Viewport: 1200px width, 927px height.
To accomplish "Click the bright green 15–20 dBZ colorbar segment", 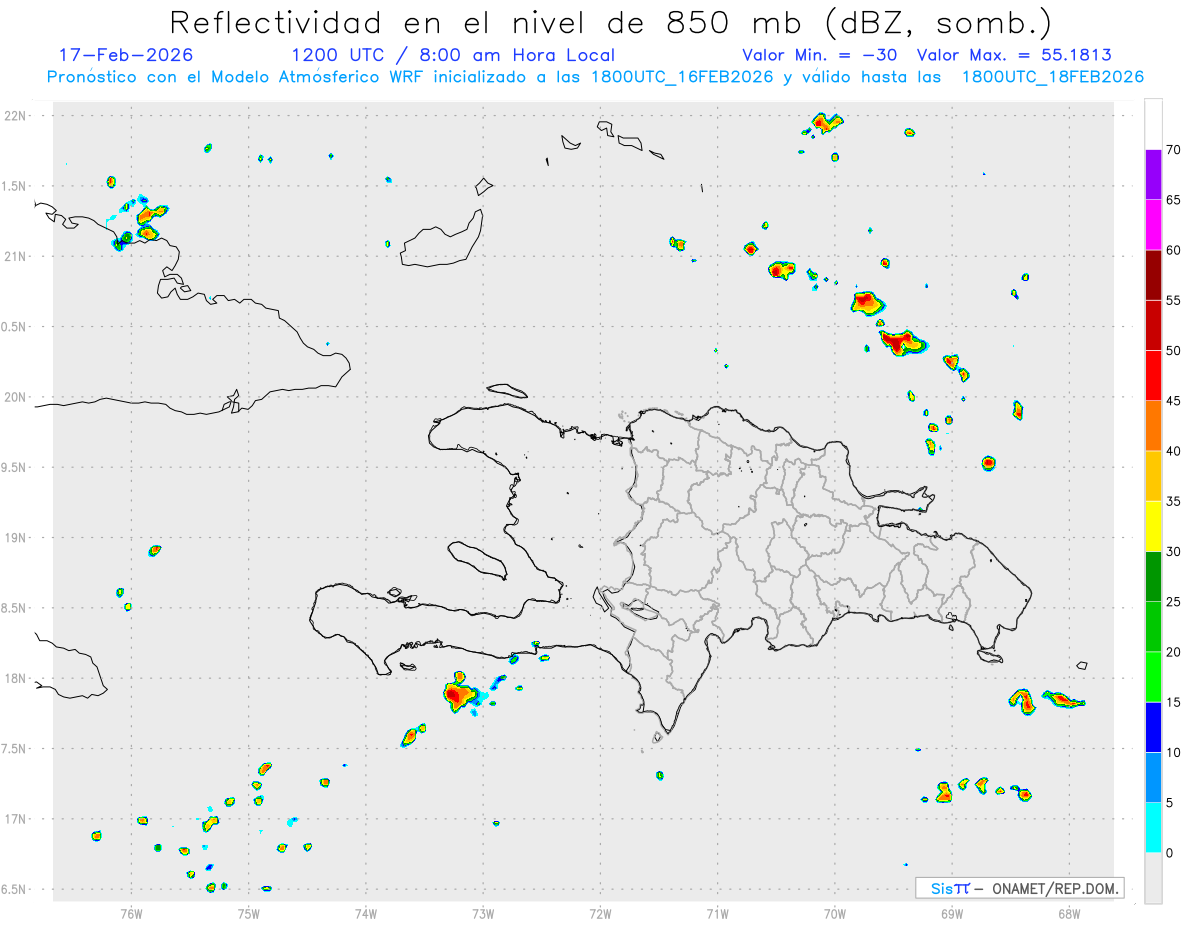I will click(1153, 677).
